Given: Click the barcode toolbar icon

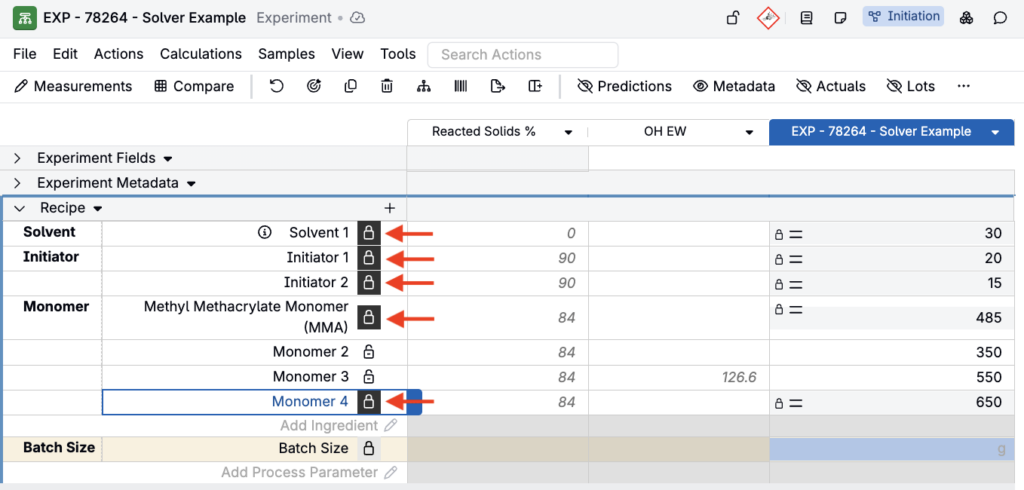Looking at the screenshot, I should tap(461, 86).
